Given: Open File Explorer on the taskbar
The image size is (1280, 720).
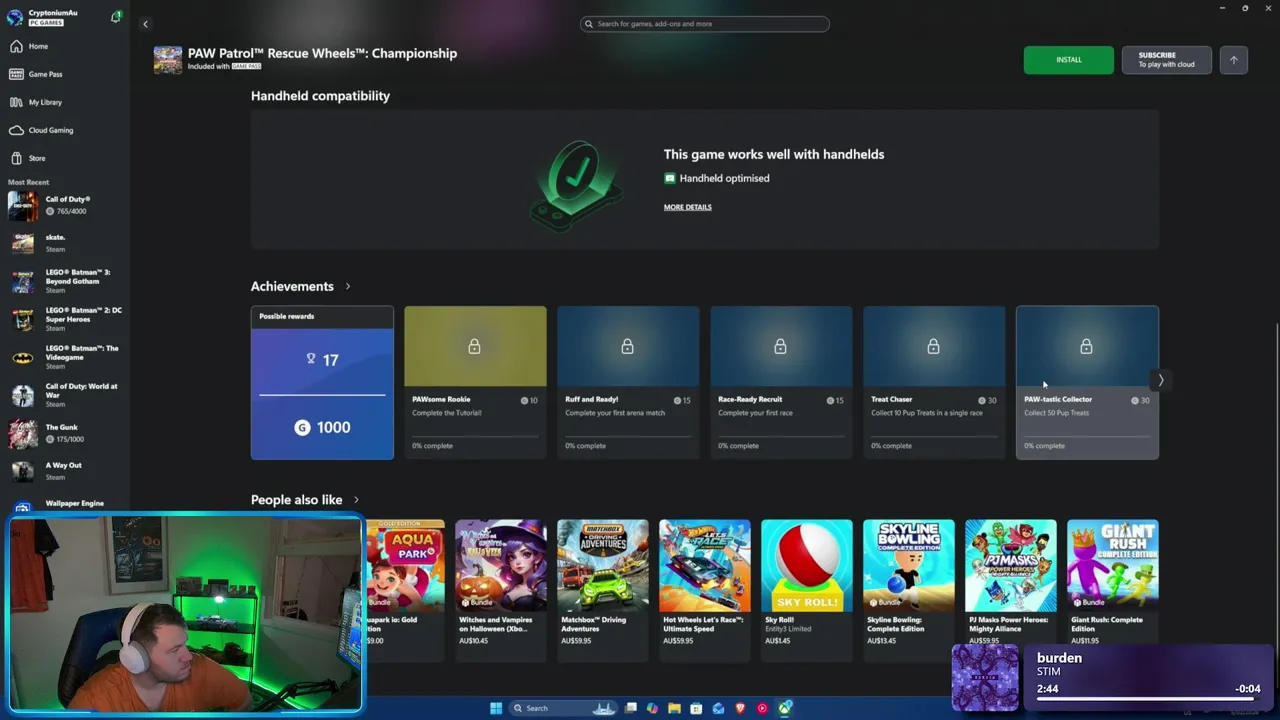Looking at the screenshot, I should pyautogui.click(x=674, y=708).
